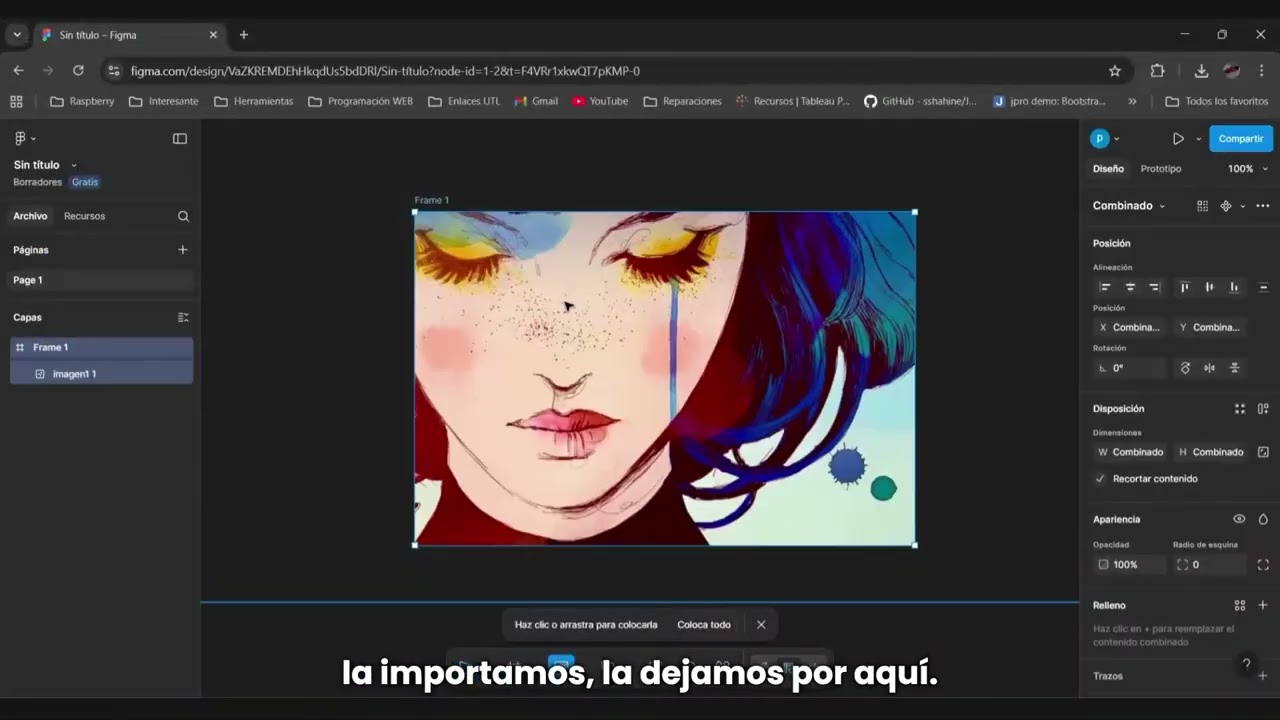
Task: Open the component options chevron
Action: [x=1243, y=206]
